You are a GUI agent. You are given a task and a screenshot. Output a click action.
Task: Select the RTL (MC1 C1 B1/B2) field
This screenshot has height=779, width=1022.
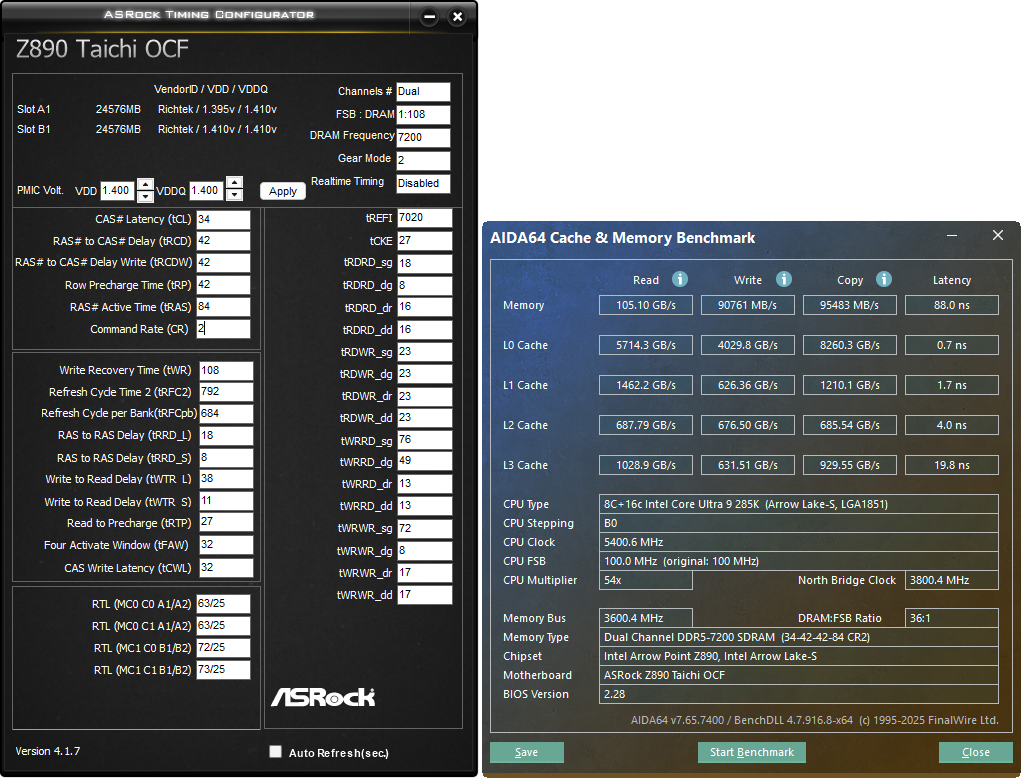tap(223, 669)
